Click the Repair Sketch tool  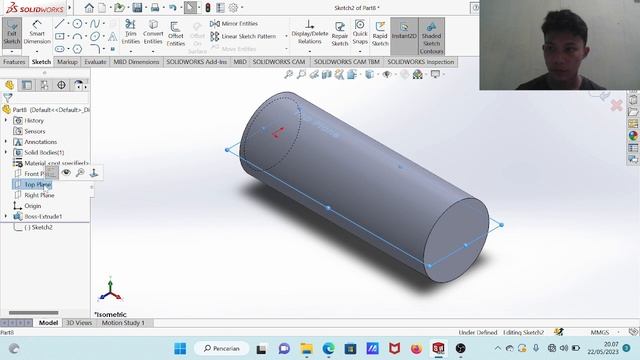pyautogui.click(x=340, y=33)
